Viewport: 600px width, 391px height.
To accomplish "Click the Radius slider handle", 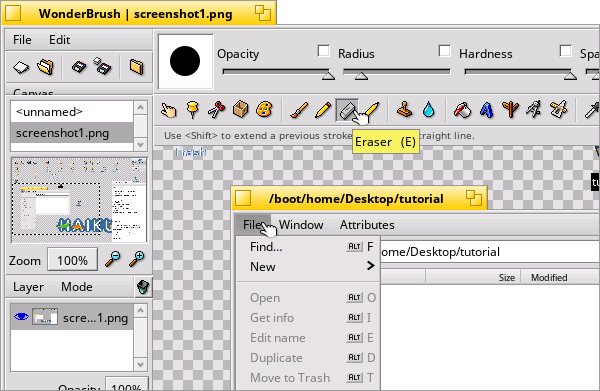I will pos(361,76).
